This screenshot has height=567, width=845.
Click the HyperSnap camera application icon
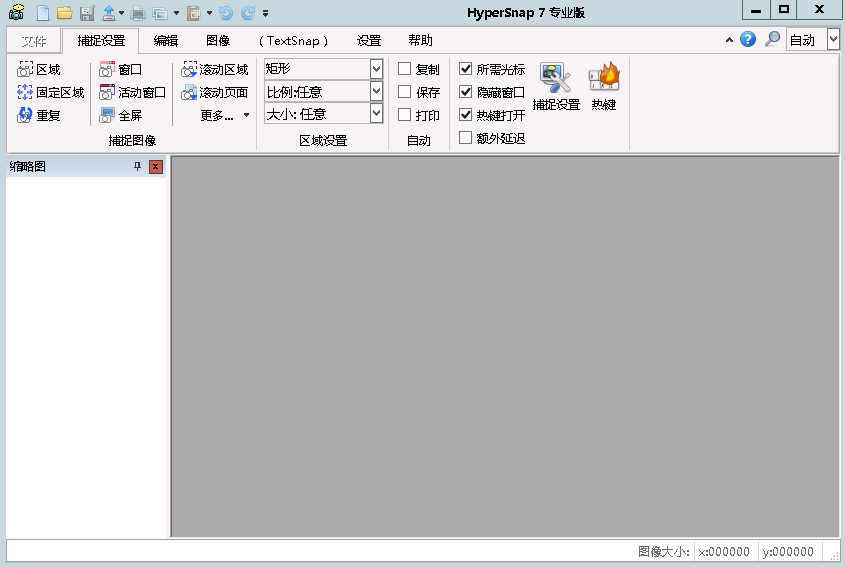click(17, 12)
